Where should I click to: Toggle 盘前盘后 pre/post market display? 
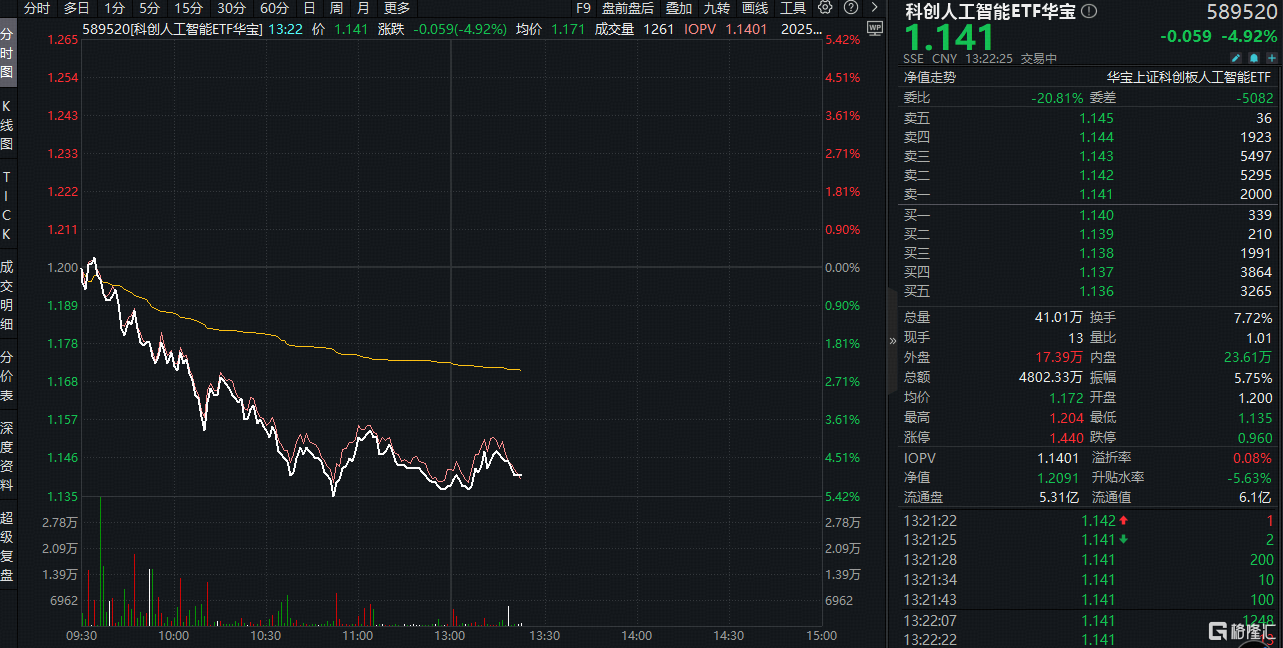pos(628,8)
